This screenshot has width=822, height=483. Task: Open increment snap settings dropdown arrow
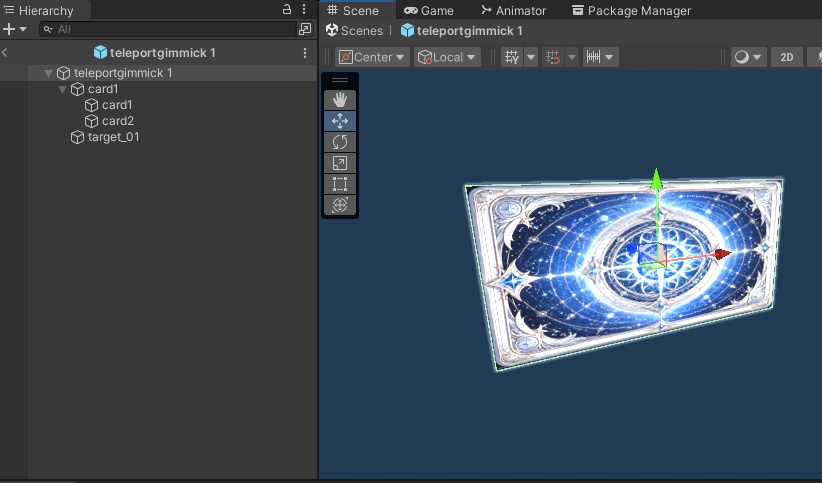609,57
